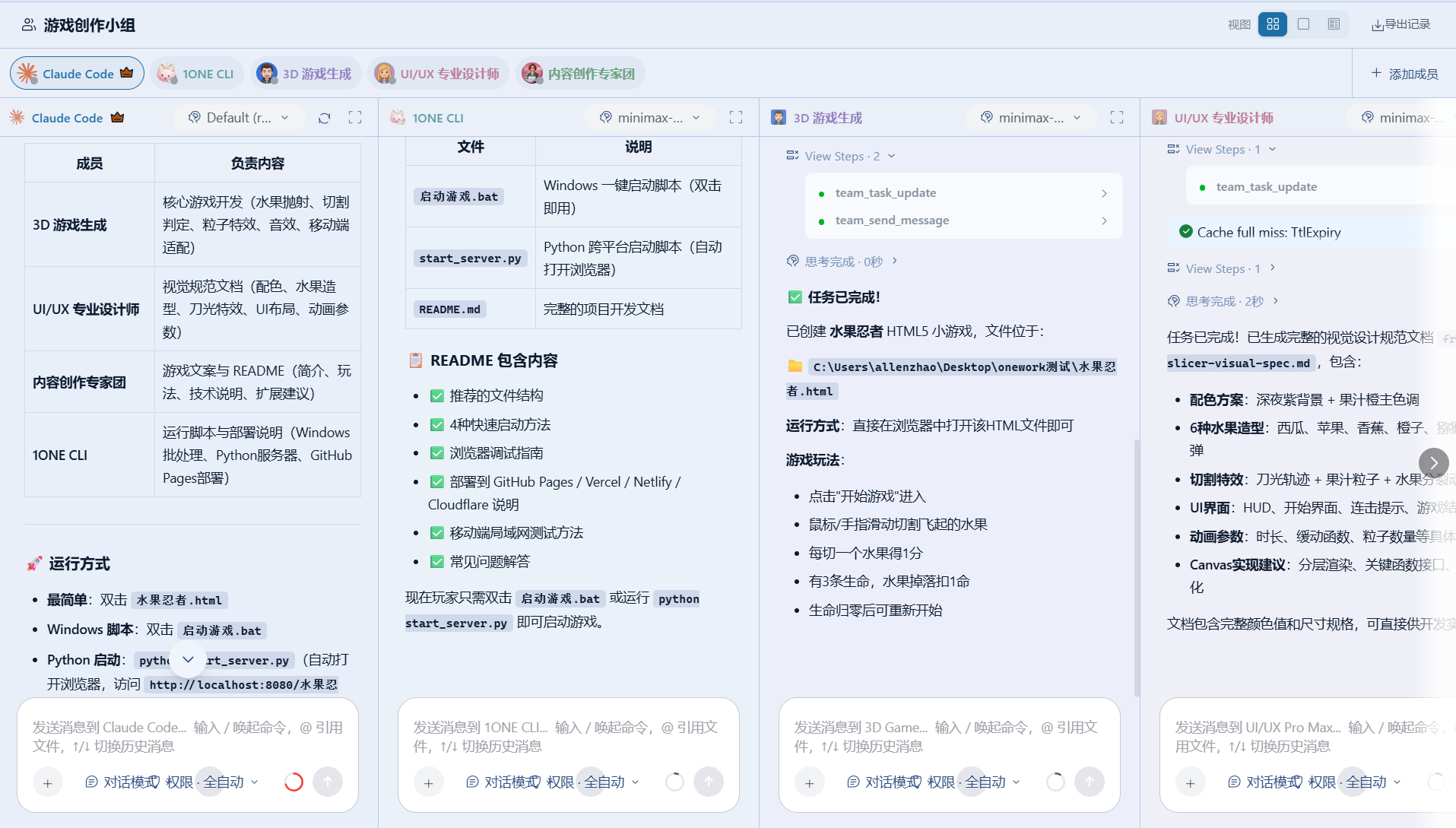1456x828 pixels.
Task: Switch to the list view layout
Action: point(1334,24)
